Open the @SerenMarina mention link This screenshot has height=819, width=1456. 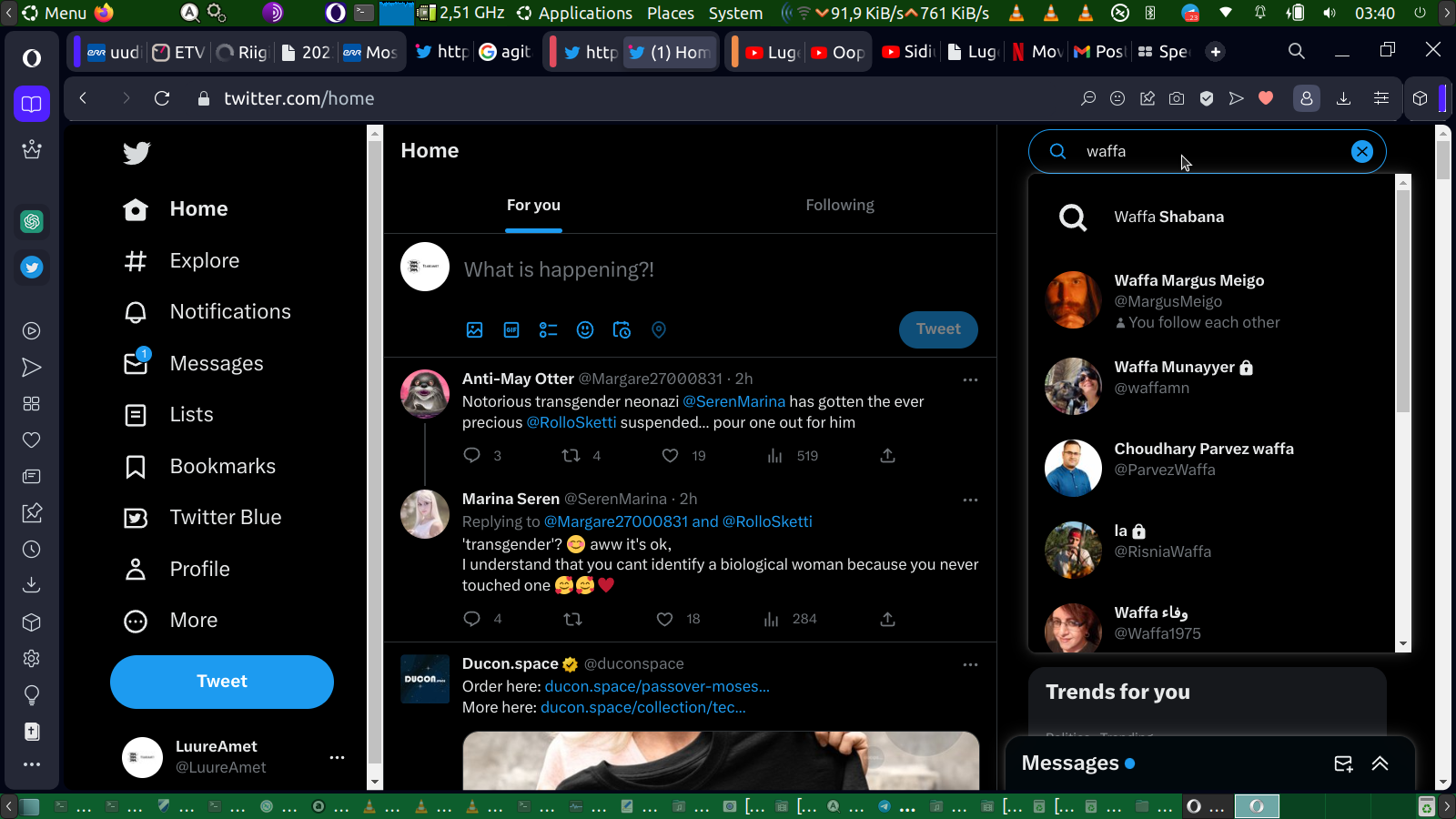tap(733, 401)
